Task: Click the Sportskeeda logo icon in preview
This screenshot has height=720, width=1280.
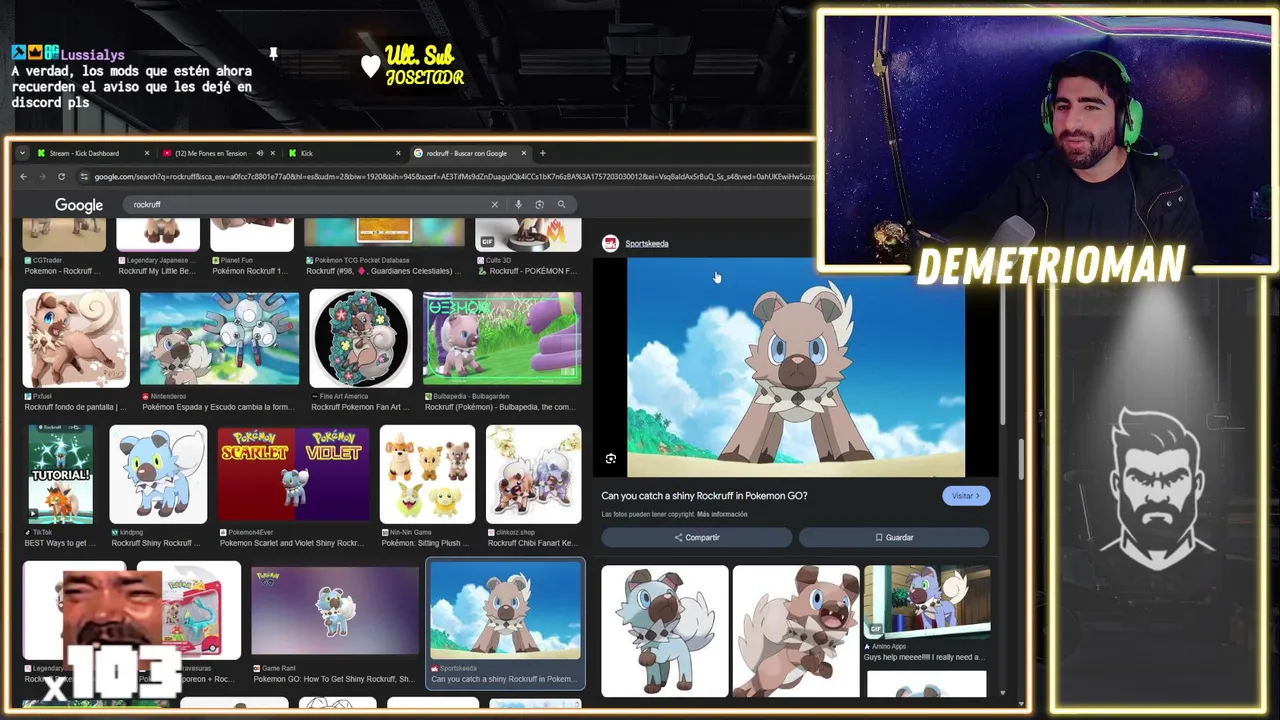Action: pyautogui.click(x=610, y=243)
